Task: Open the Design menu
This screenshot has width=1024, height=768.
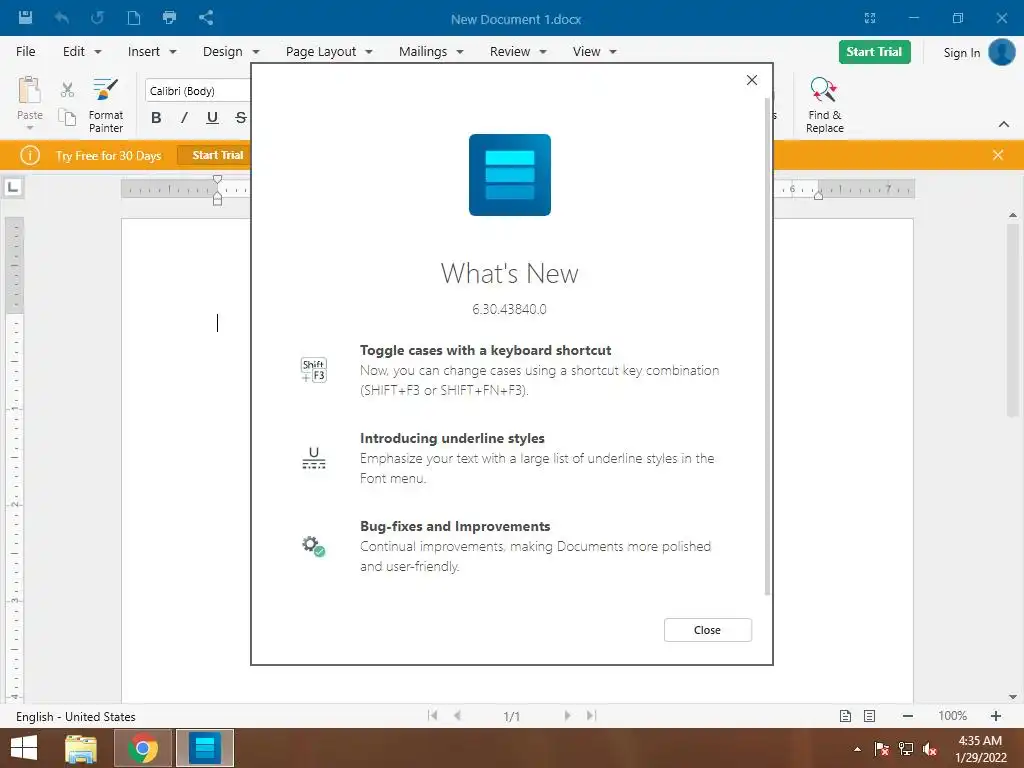Action: point(231,52)
